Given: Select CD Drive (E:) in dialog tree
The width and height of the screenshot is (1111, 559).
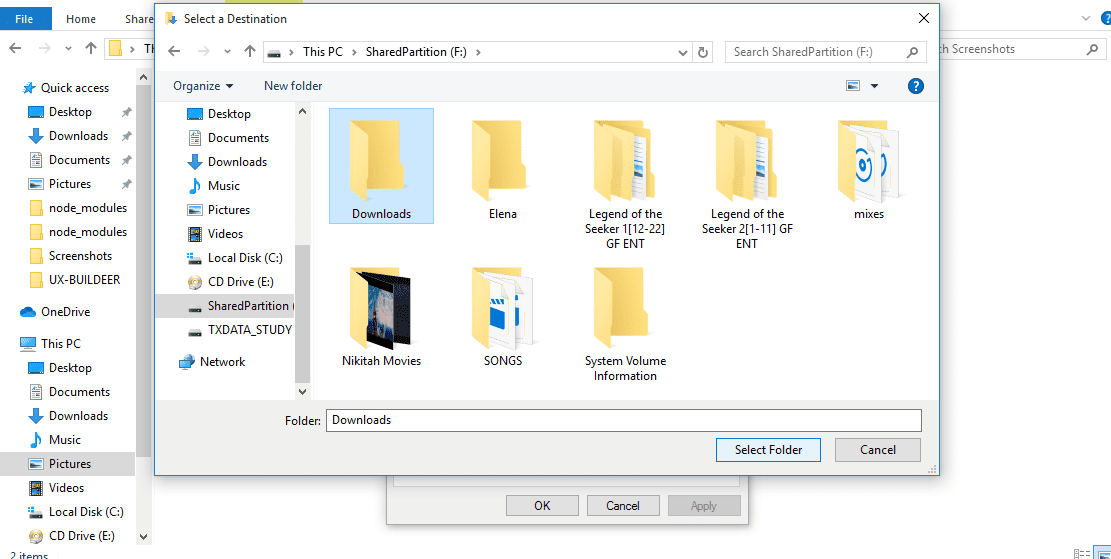Looking at the screenshot, I should tap(241, 282).
